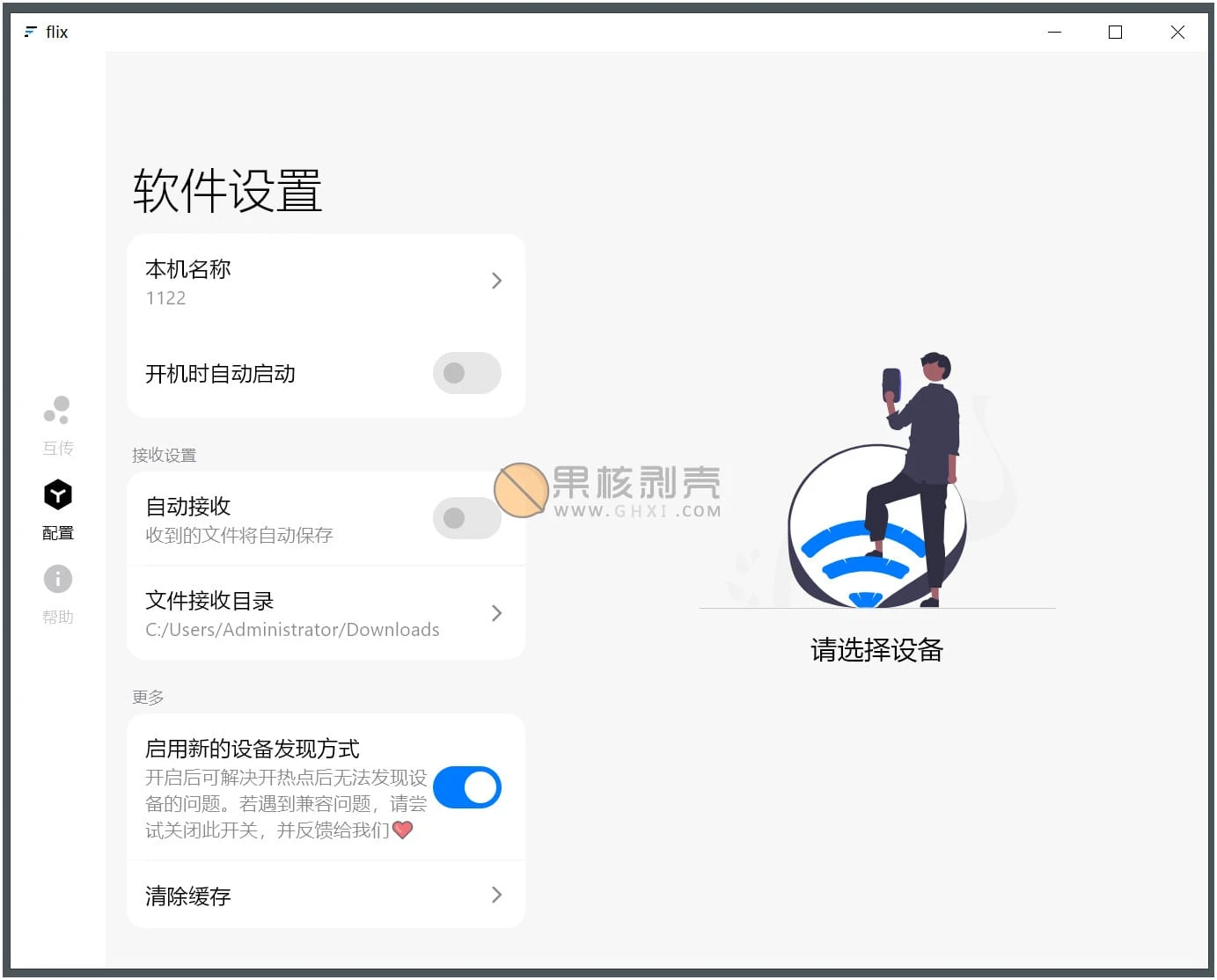
Task: Close the flix window
Action: point(1177,33)
